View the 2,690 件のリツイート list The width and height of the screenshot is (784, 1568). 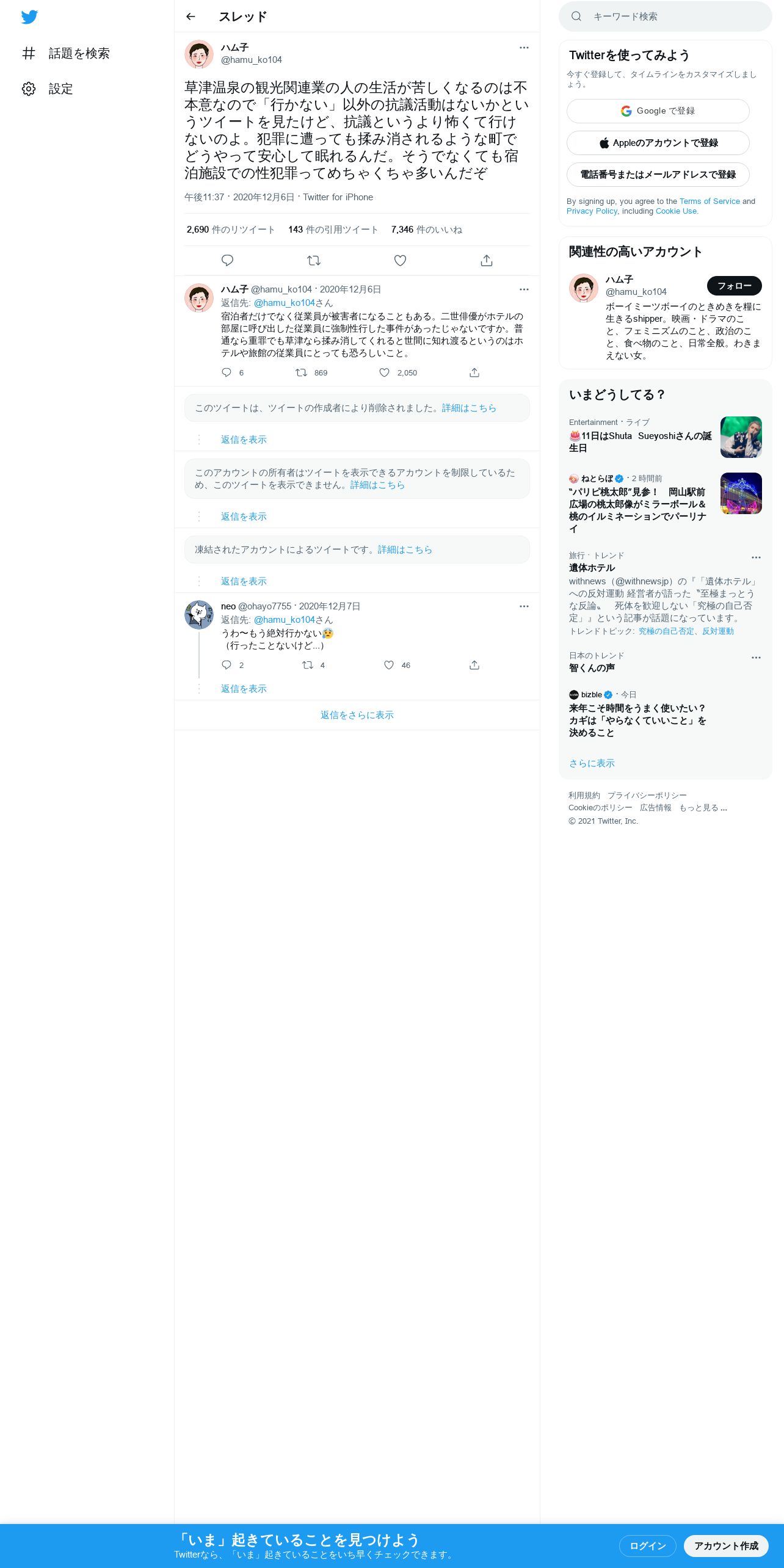point(231,230)
